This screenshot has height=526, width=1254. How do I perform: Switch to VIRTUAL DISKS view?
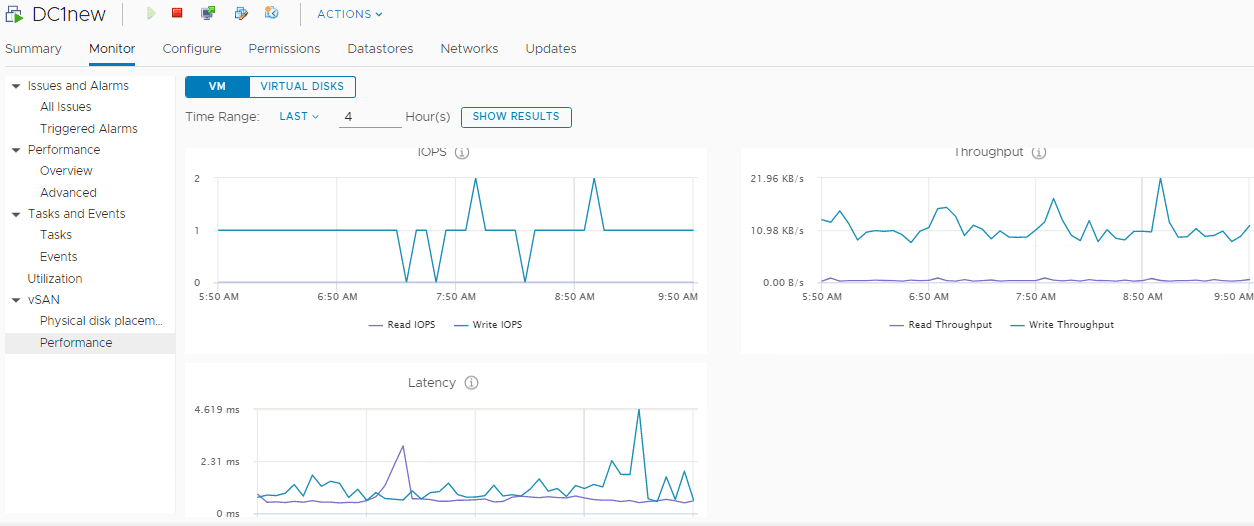[302, 87]
